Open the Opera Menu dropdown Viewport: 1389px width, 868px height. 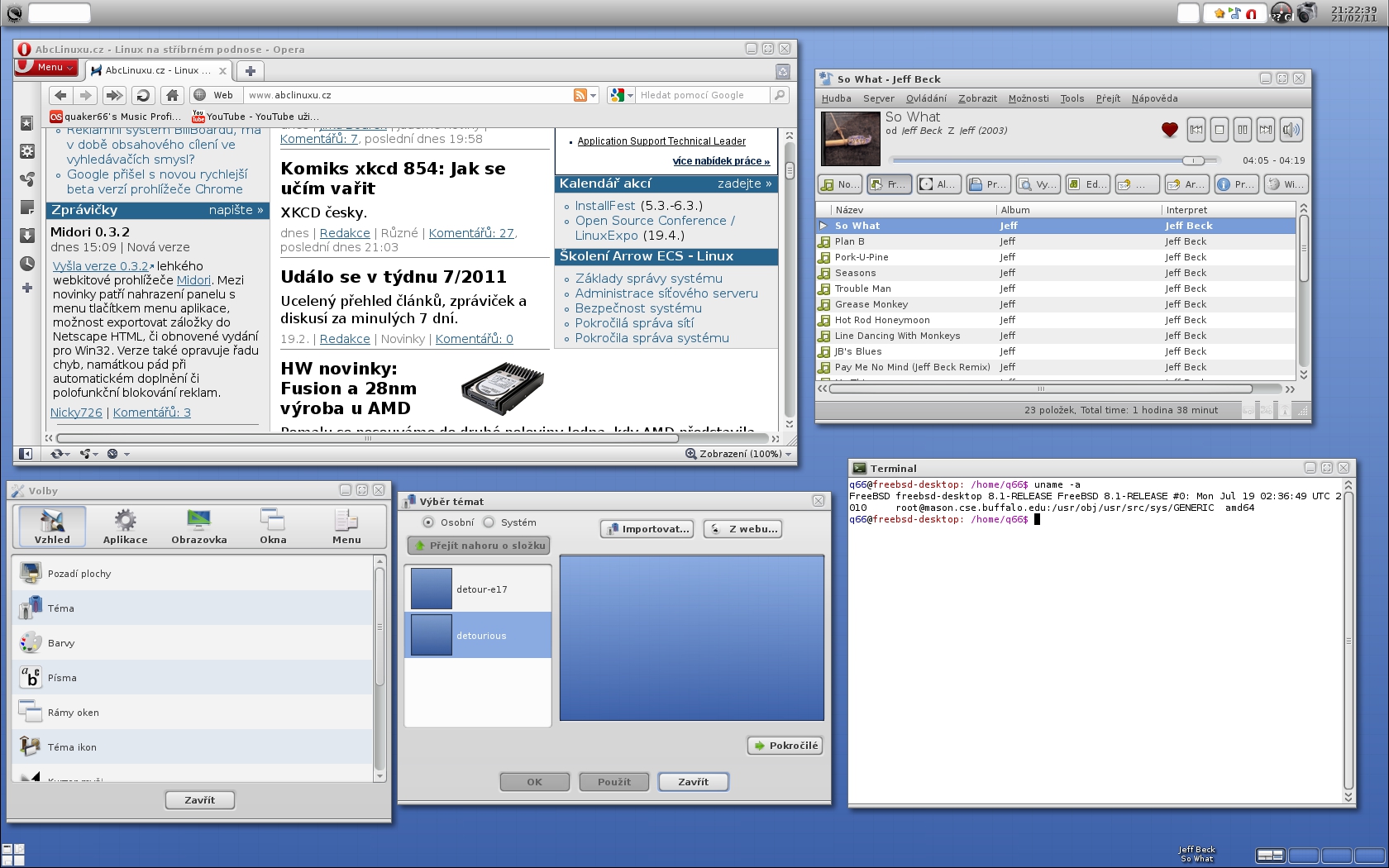coord(46,68)
